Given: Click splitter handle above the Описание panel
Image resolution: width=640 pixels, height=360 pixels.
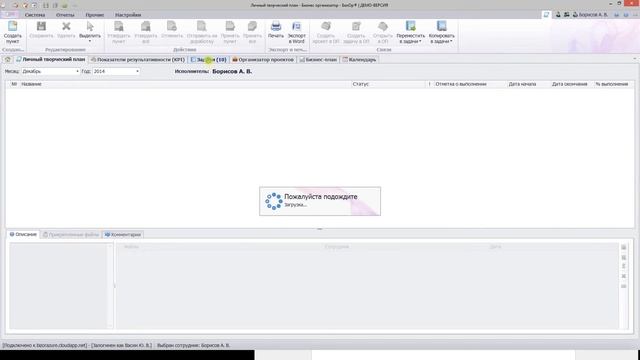Looking at the screenshot, I should click(x=320, y=229).
